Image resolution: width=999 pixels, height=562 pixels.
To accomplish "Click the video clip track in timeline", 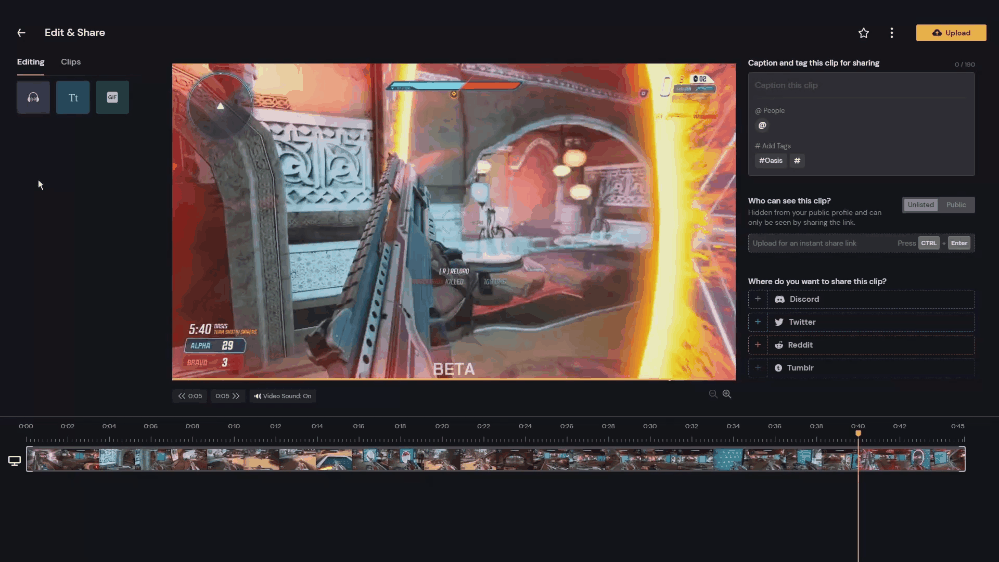I will pos(496,459).
